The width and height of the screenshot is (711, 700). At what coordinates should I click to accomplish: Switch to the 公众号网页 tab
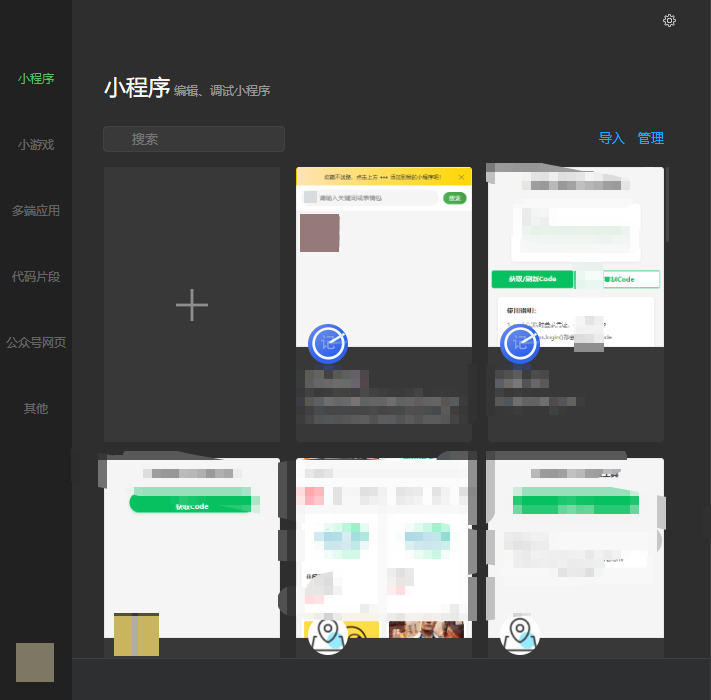pos(35,342)
